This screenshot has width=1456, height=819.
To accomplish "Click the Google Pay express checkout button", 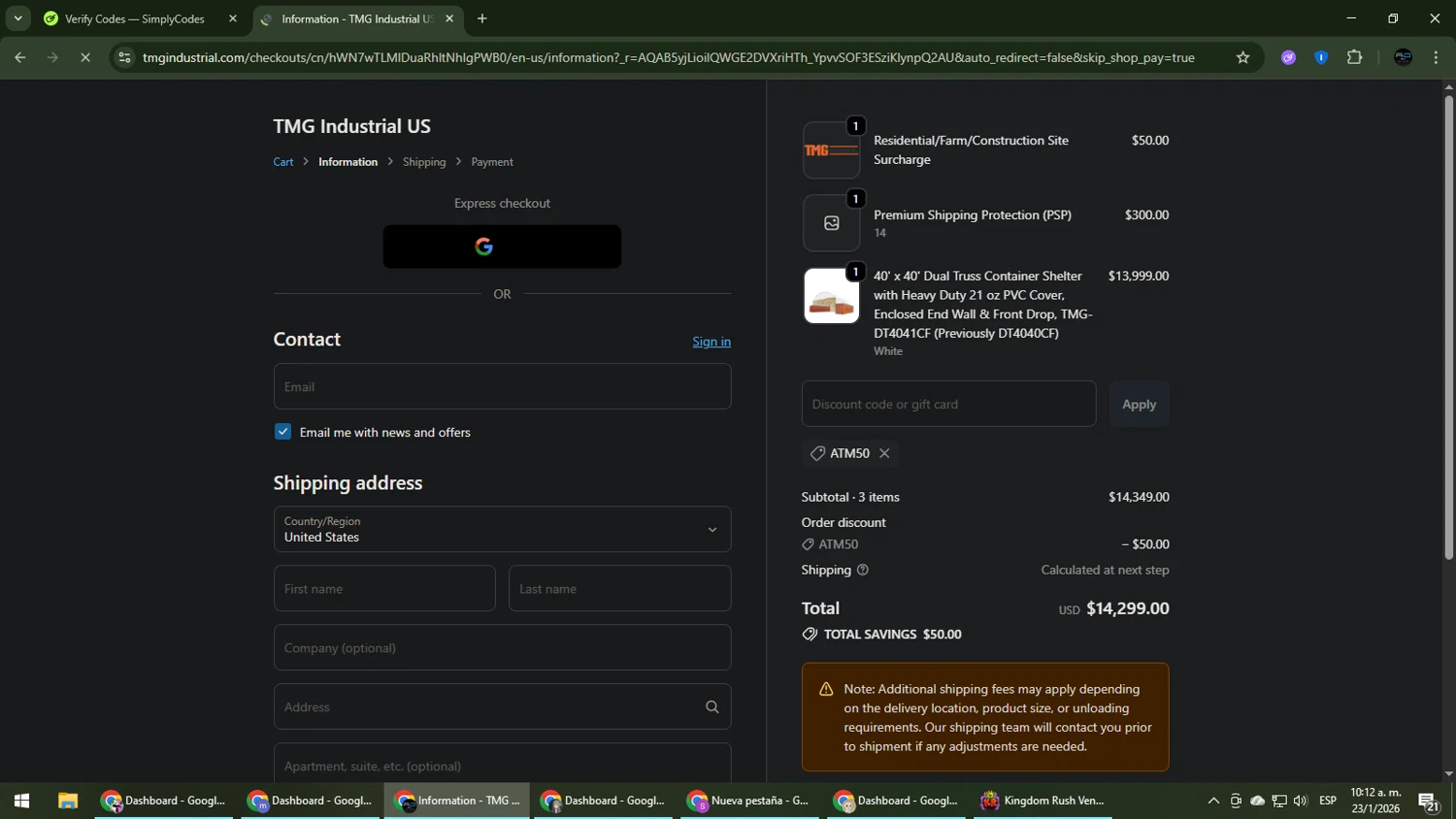I will 502,246.
